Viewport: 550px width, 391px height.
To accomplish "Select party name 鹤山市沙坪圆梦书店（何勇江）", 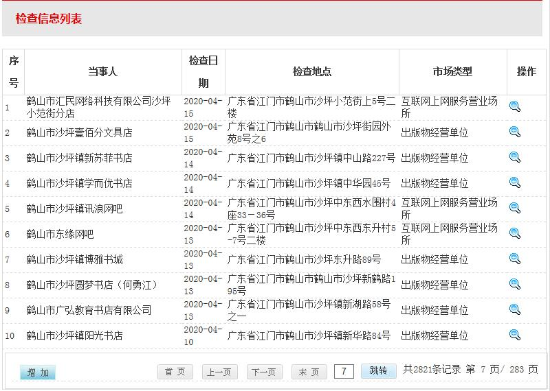I will 93,285.
